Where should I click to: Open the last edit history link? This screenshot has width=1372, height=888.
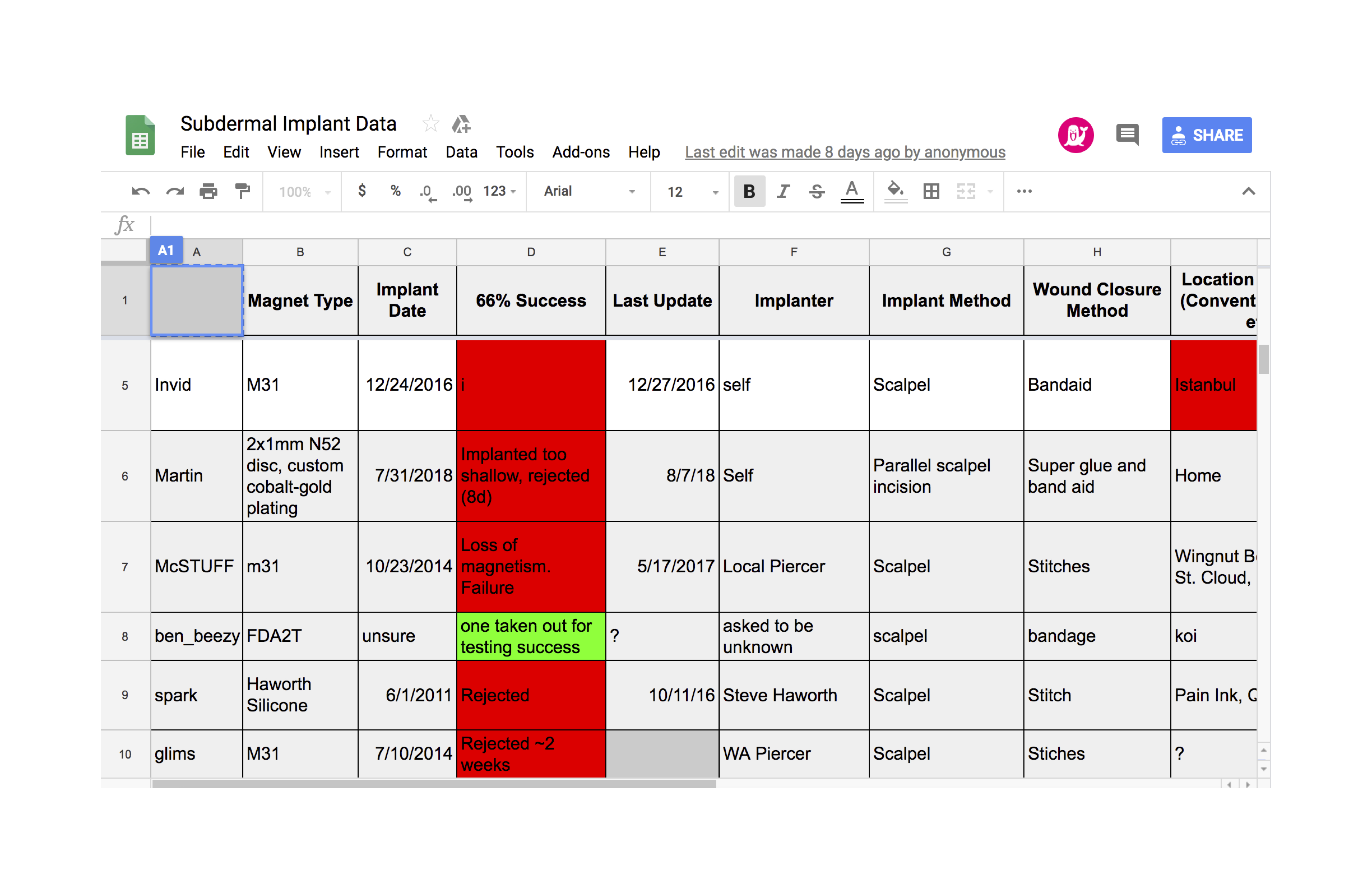[x=844, y=152]
